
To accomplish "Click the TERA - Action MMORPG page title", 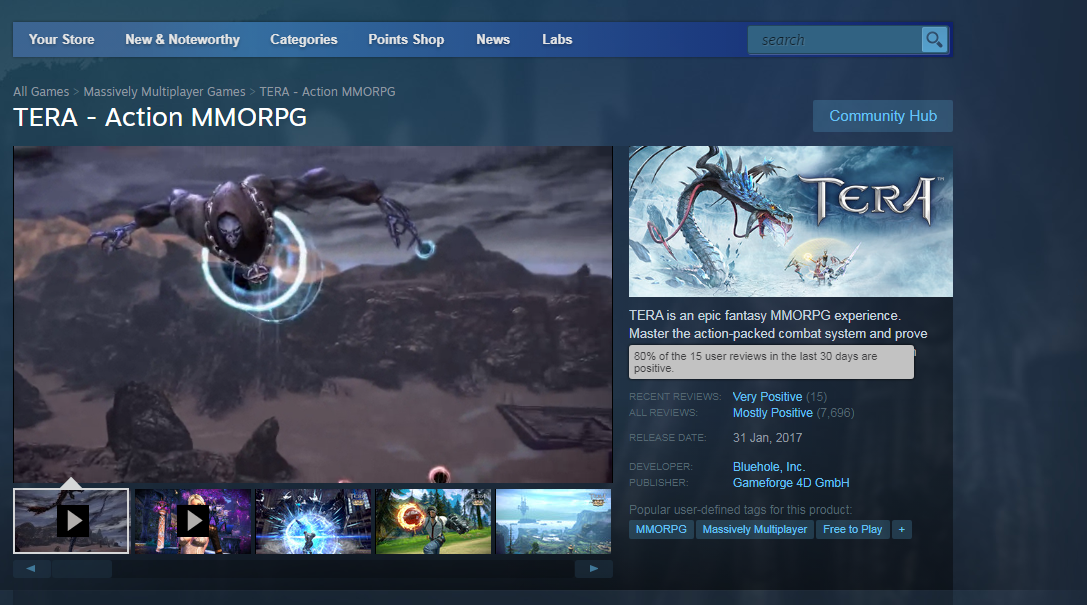I will (x=160, y=118).
